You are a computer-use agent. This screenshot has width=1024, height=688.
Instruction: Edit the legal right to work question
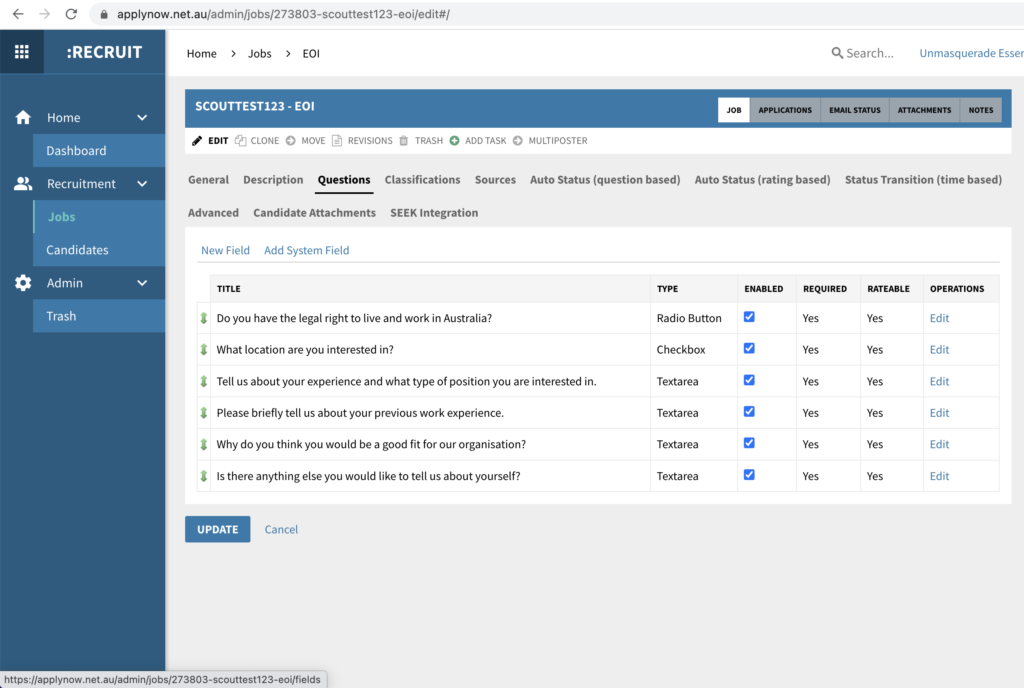[x=939, y=318]
